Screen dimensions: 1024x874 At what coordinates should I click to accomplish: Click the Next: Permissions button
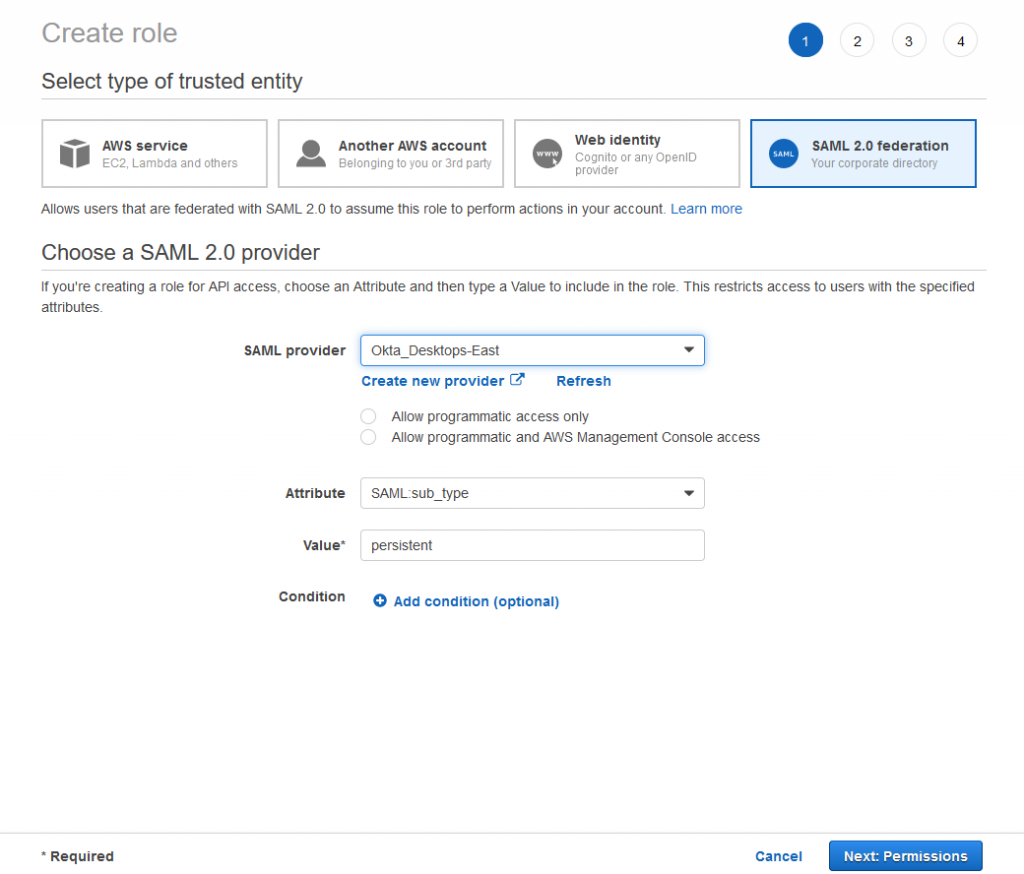[905, 856]
